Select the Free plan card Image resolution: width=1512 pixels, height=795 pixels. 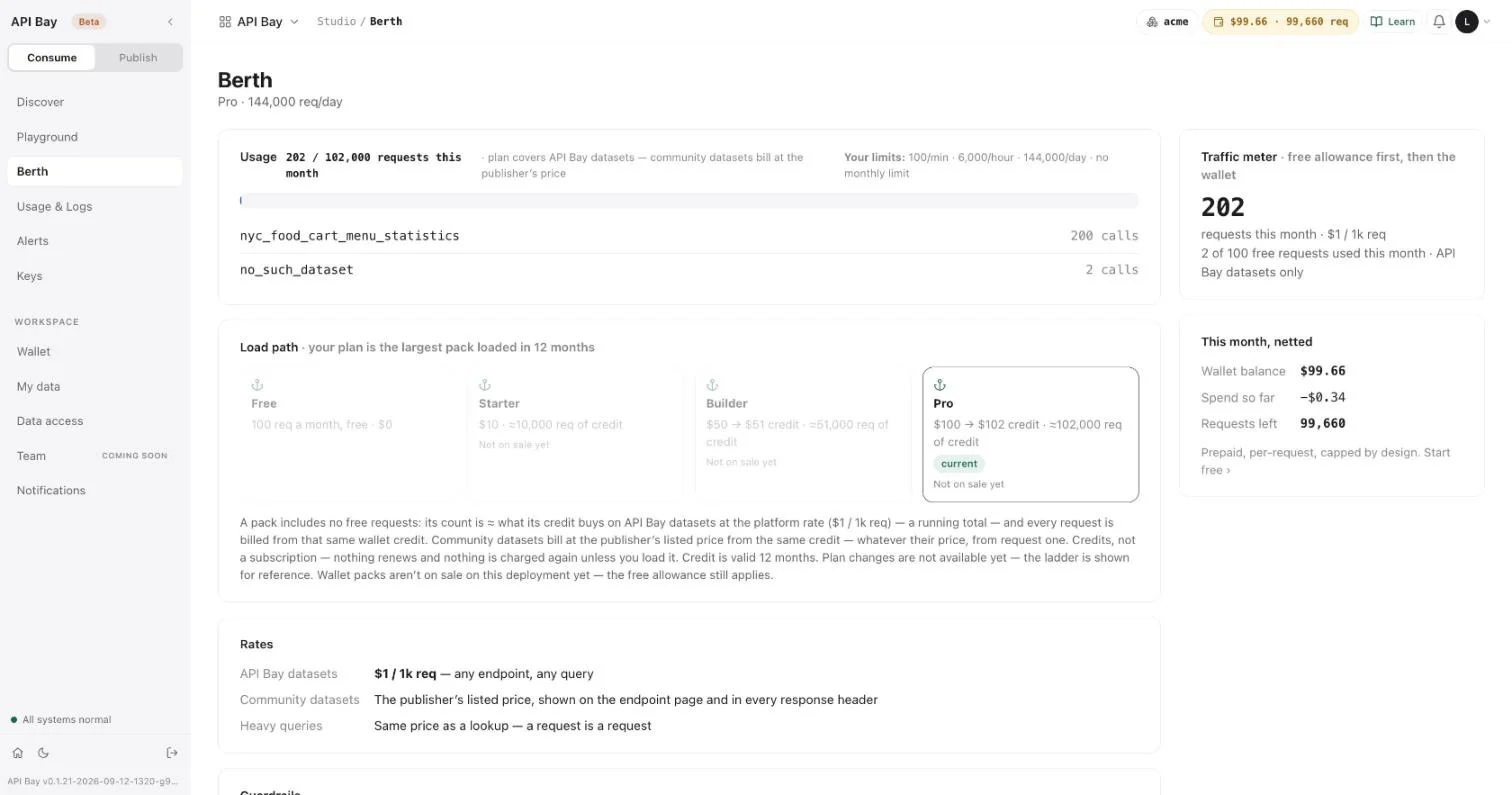pos(348,434)
